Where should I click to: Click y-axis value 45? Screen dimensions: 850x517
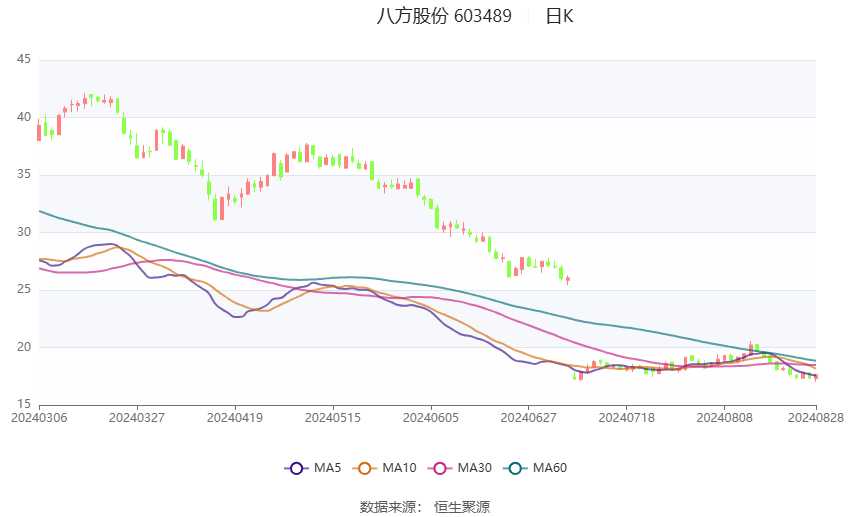(24, 59)
